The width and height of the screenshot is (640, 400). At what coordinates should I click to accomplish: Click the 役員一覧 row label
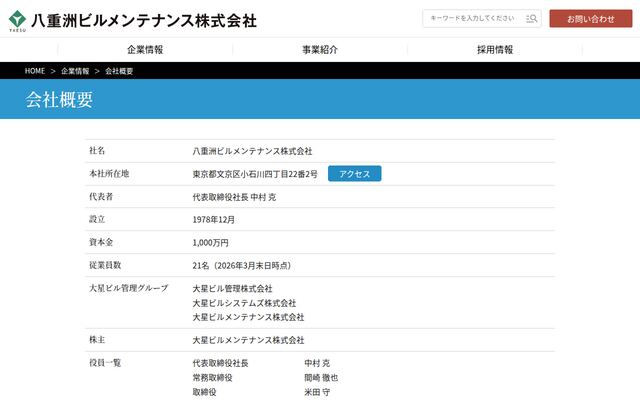click(x=105, y=362)
